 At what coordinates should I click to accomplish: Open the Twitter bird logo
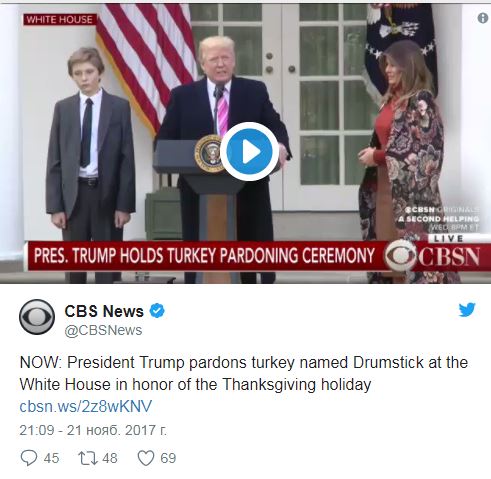[467, 310]
